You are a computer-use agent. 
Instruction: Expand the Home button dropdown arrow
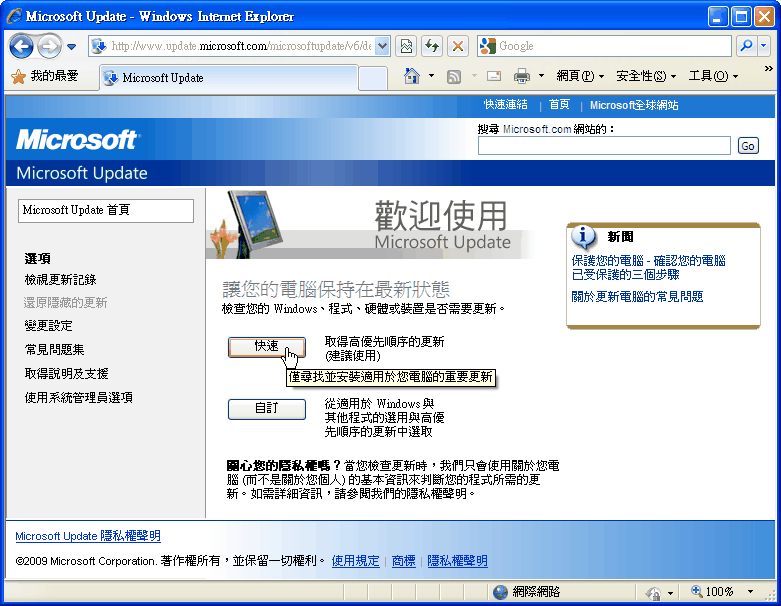click(431, 76)
